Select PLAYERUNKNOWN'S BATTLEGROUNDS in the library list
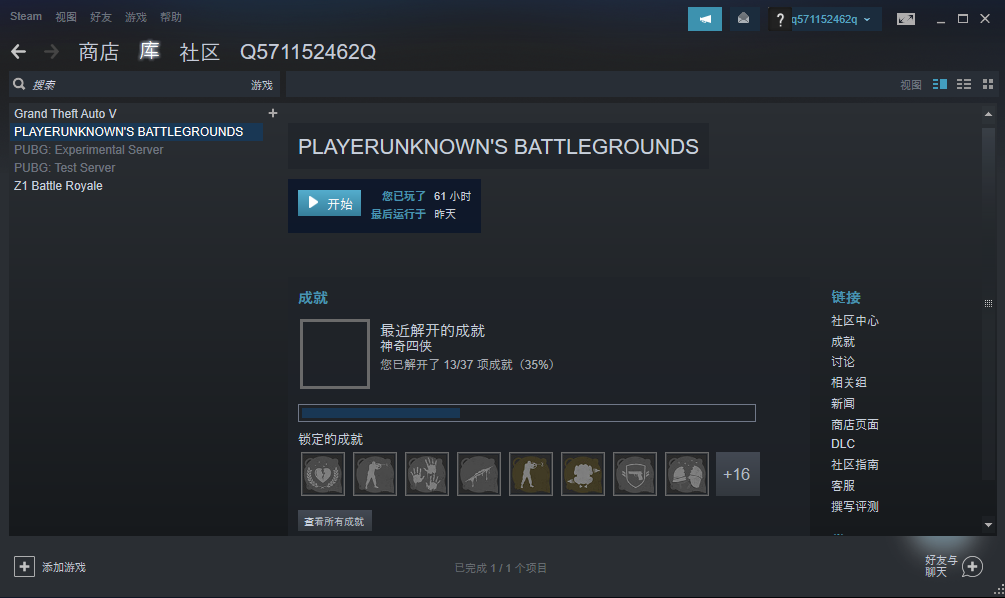This screenshot has height=598, width=1005. tap(136, 131)
